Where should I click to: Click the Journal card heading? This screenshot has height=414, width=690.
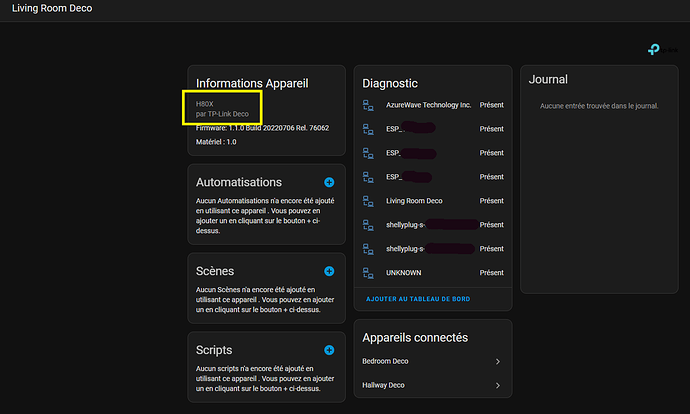tap(548, 80)
